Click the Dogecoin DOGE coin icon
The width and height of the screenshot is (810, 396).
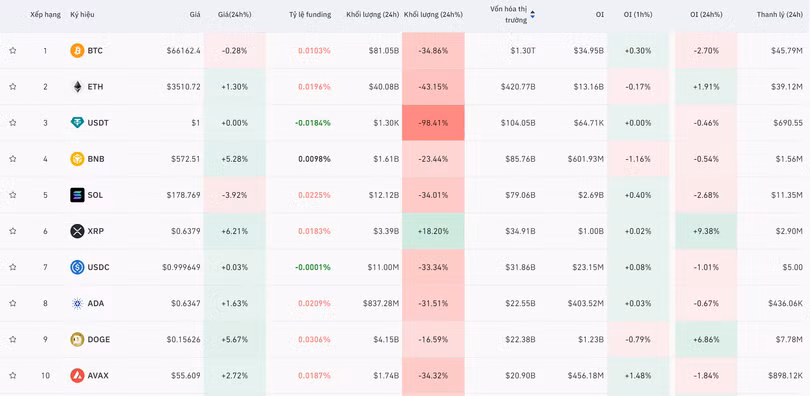(x=77, y=340)
